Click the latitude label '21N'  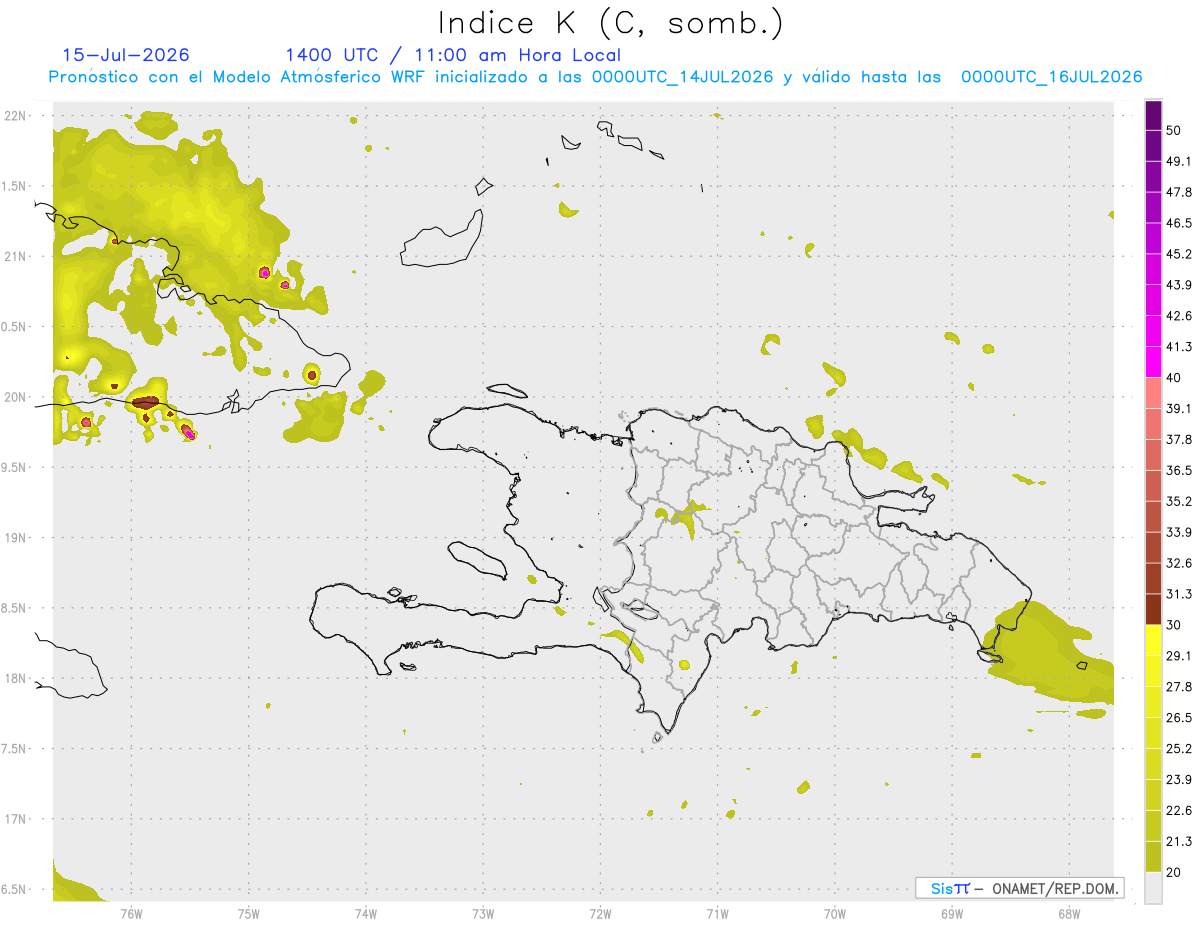point(14,257)
